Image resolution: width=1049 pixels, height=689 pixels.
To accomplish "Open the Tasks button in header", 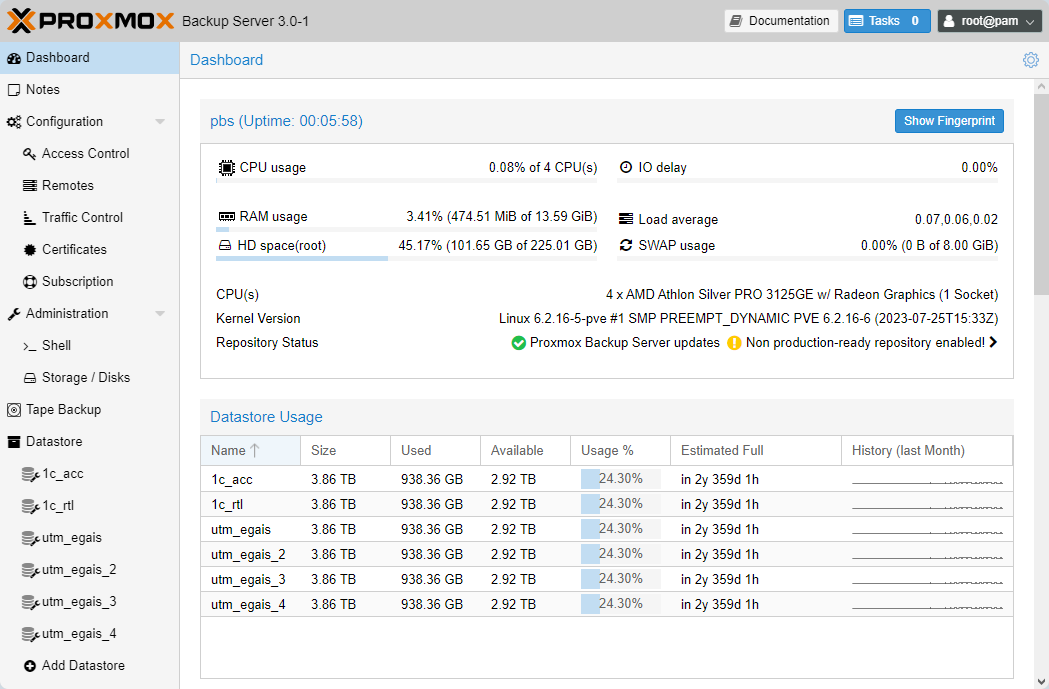I will (x=886, y=21).
